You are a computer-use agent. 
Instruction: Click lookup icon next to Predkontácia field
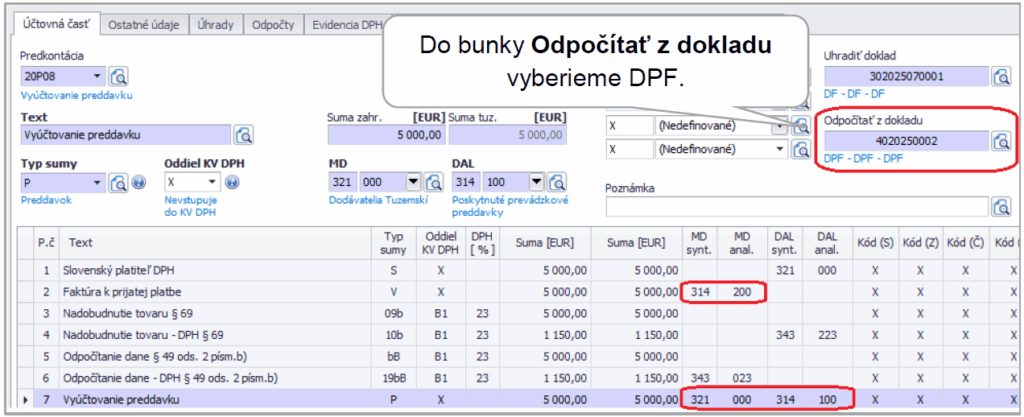(120, 76)
